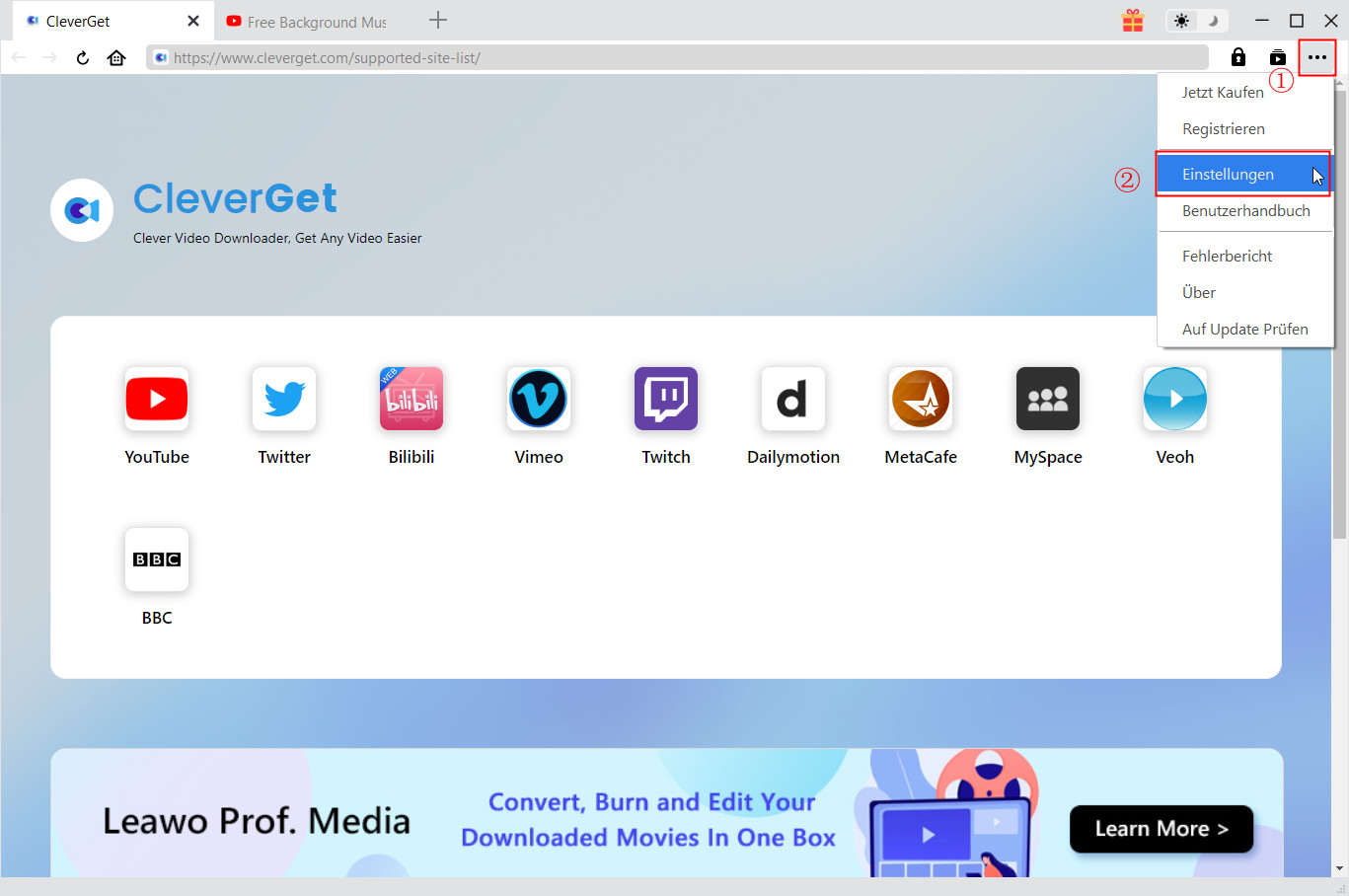The height and width of the screenshot is (896, 1349).
Task: Open the download library icon
Action: tap(1278, 57)
